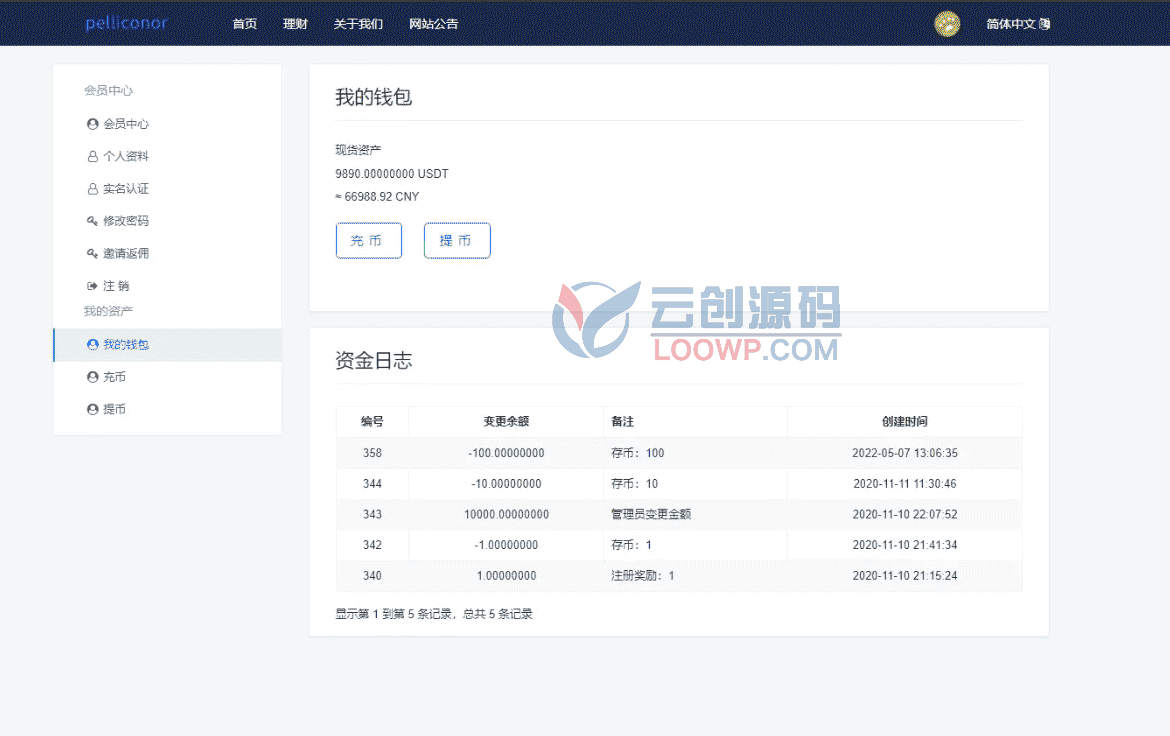Select 修改密码 in sidebar

(126, 221)
